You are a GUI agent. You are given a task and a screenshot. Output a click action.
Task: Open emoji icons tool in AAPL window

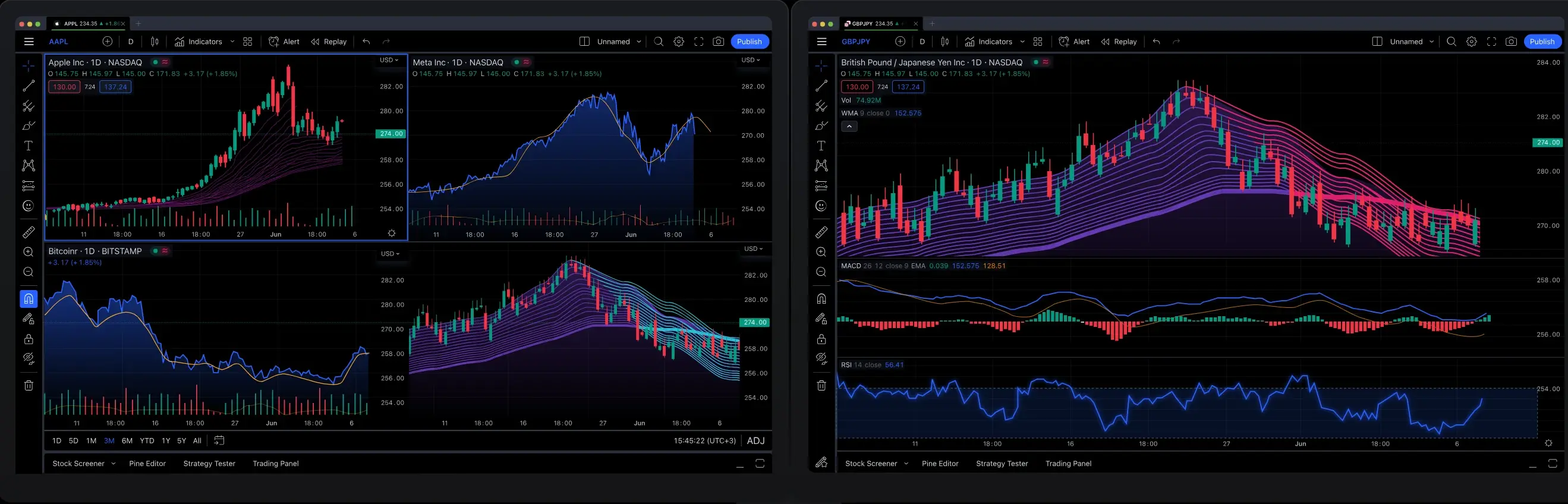click(28, 206)
